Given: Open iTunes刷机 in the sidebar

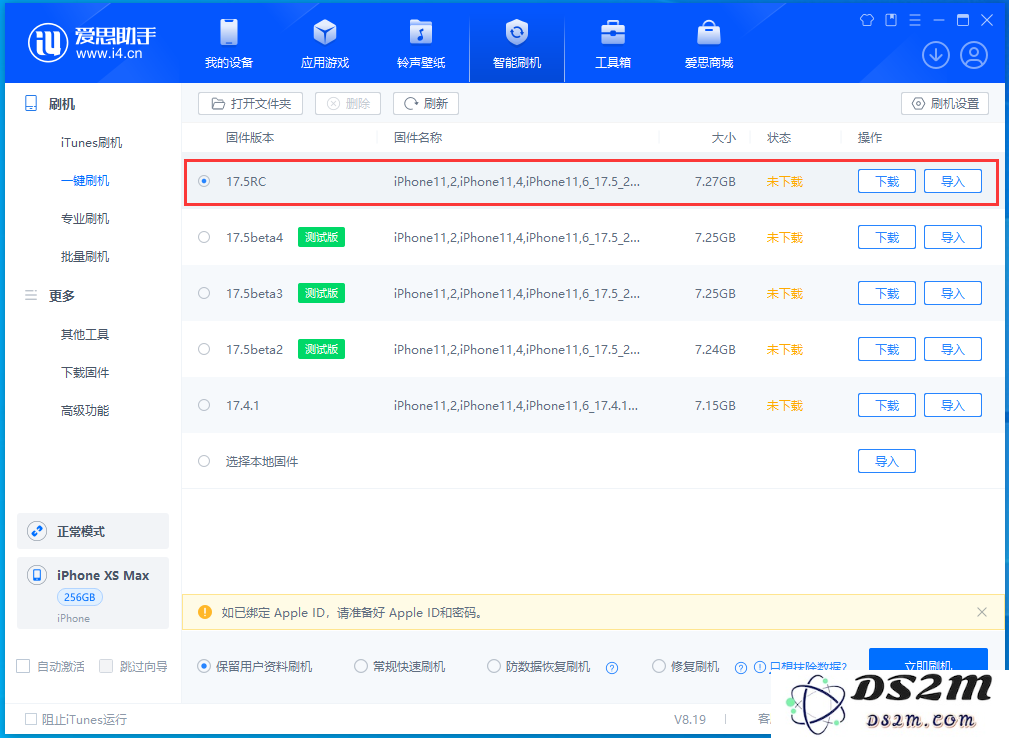Looking at the screenshot, I should coord(91,142).
